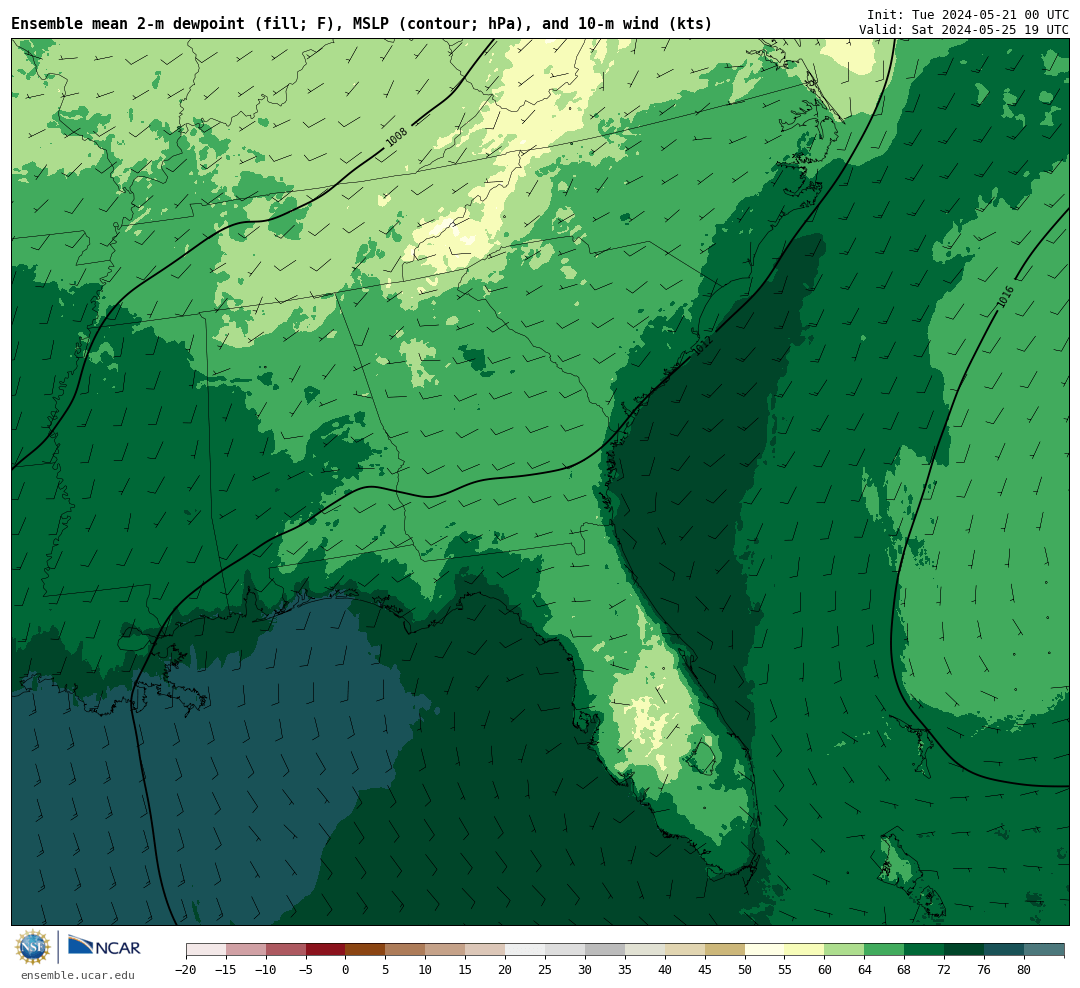Click the 1016 isobar contour label
This screenshot has height=988, width=1080.
(x=1005, y=297)
